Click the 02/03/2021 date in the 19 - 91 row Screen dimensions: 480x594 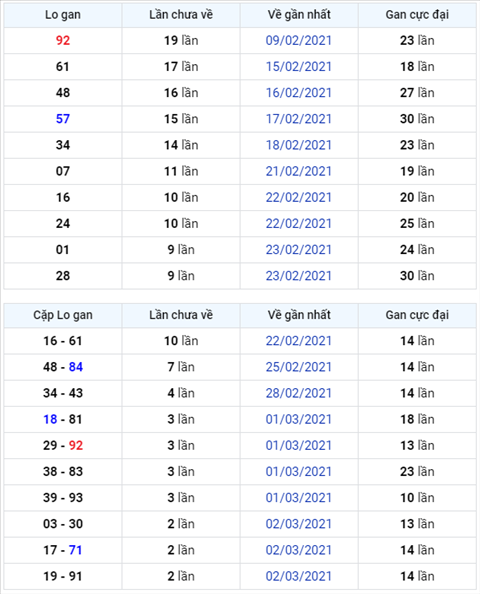pyautogui.click(x=299, y=576)
